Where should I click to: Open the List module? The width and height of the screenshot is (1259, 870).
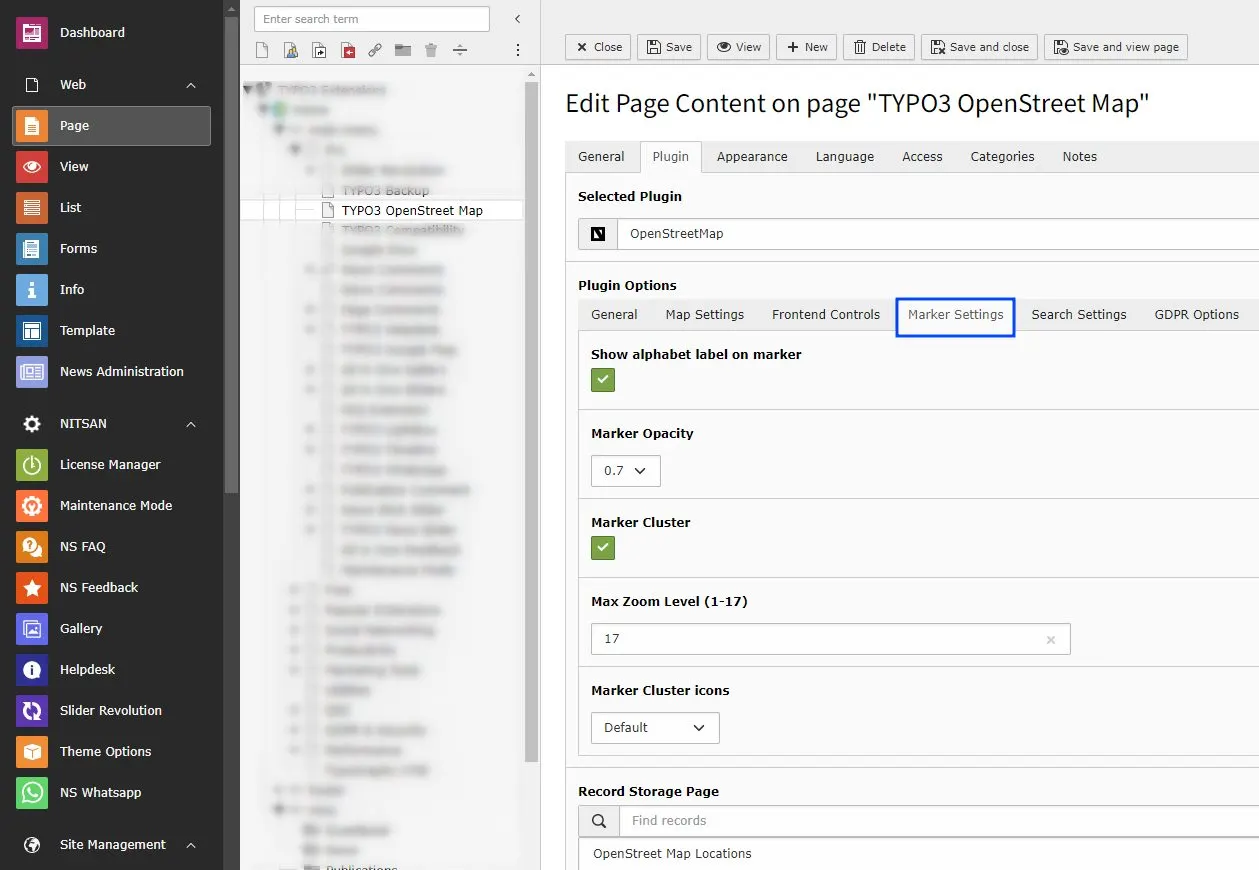coord(112,208)
